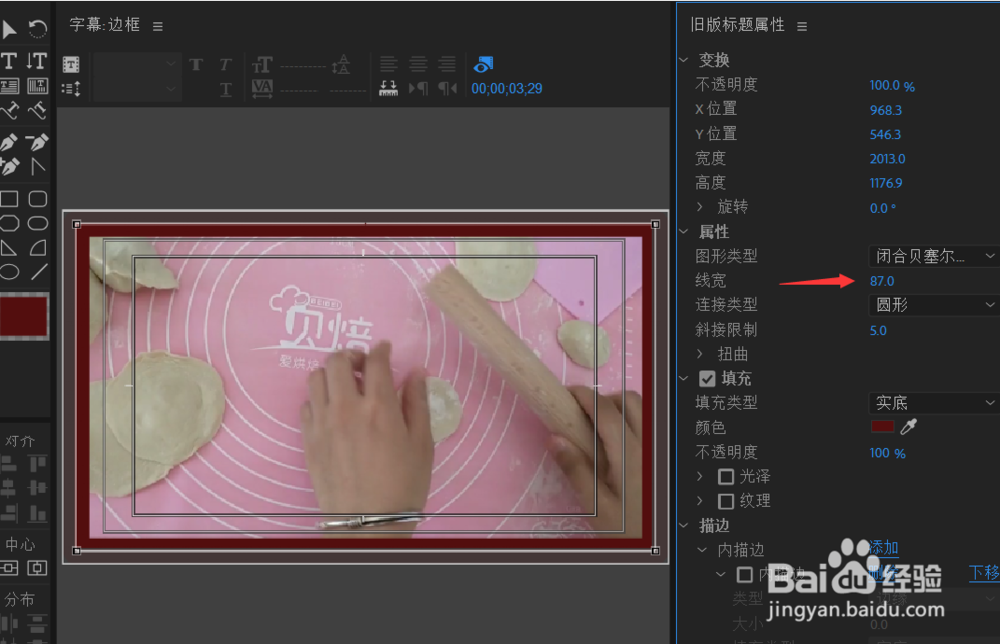The width and height of the screenshot is (1000, 644).
Task: Click the fill 颜色 dark red swatch
Action: 883,427
